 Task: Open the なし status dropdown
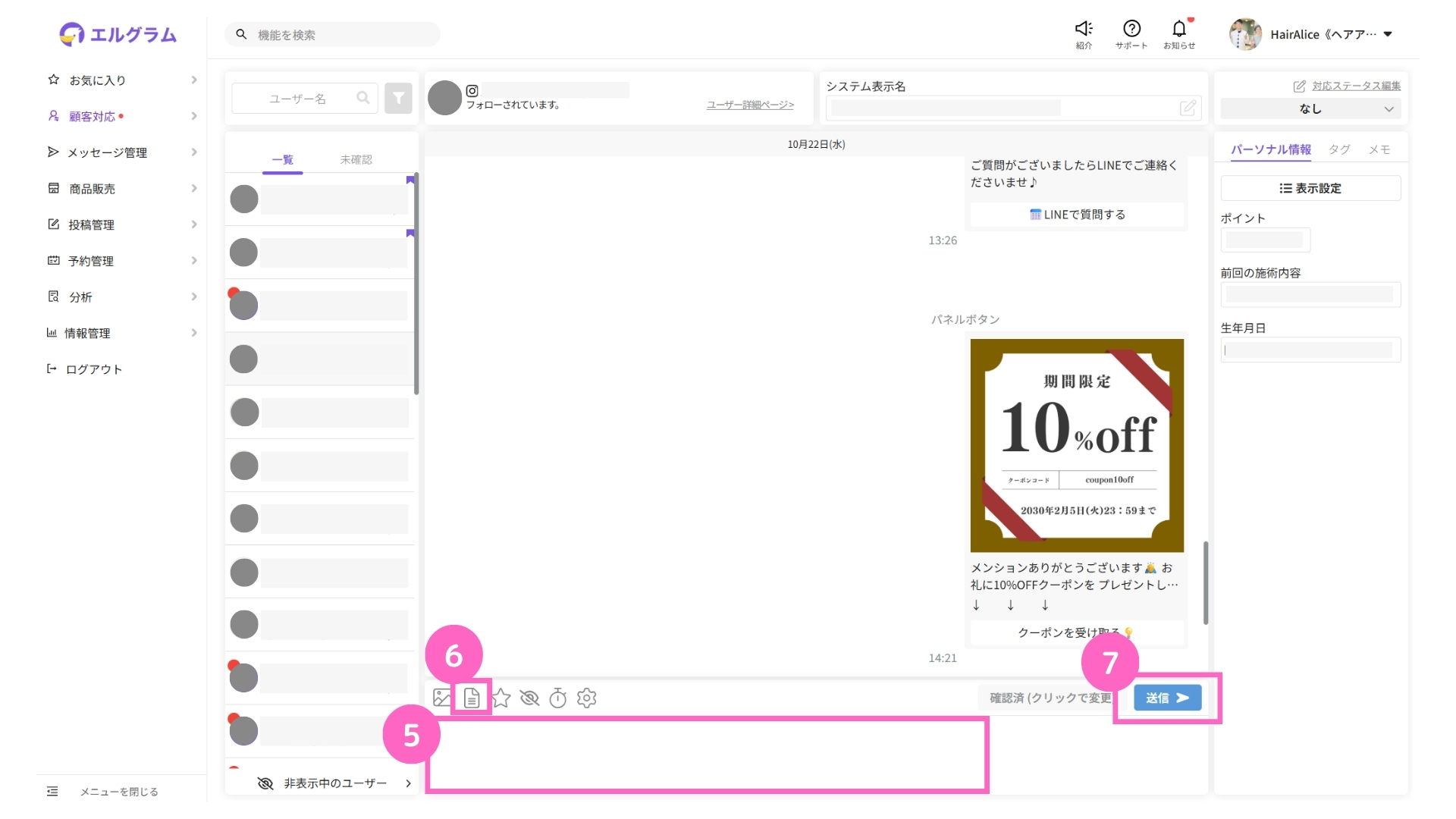pos(1310,109)
